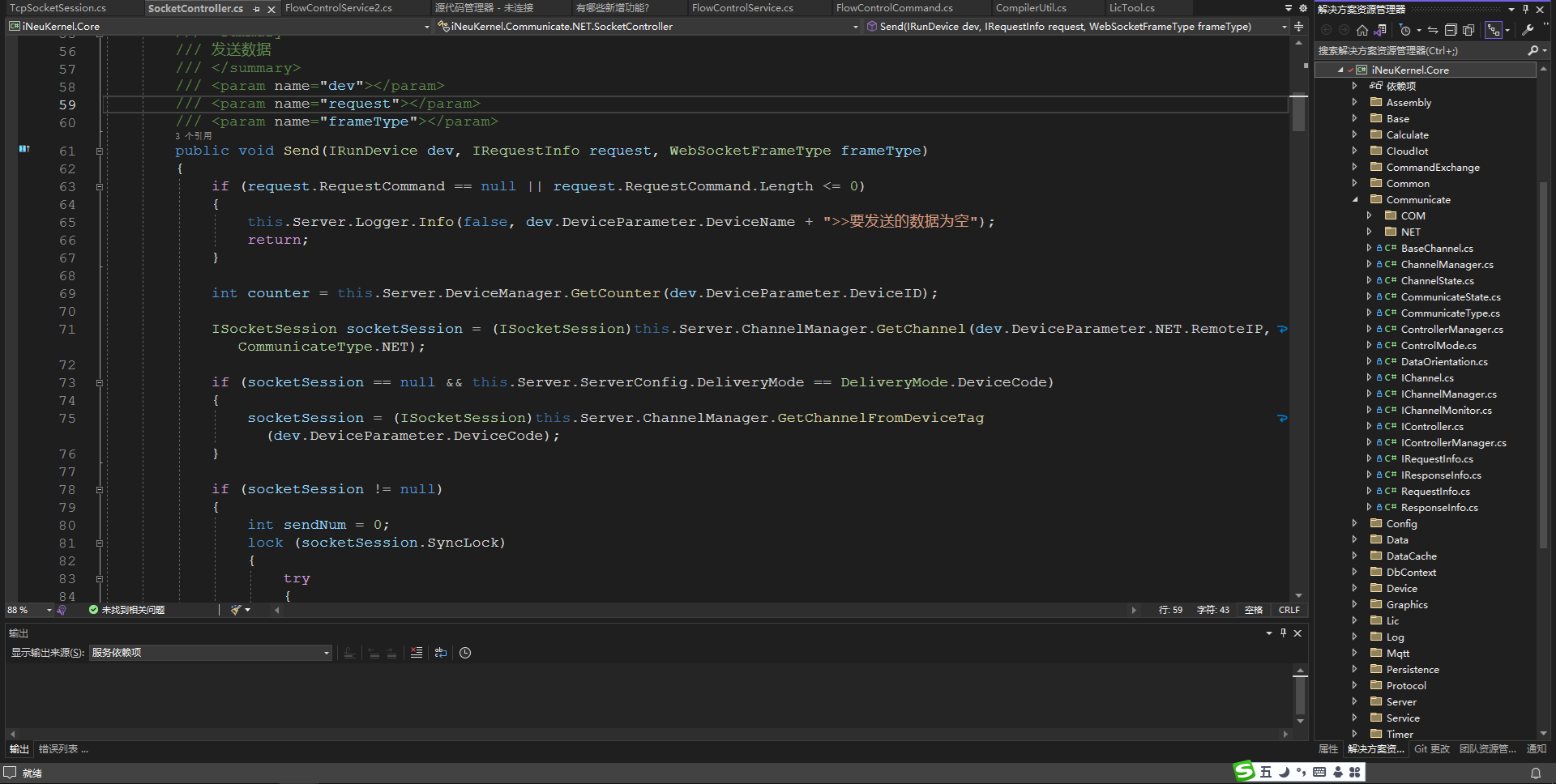
Task: Toggle output timestamps clock icon
Action: tap(465, 653)
